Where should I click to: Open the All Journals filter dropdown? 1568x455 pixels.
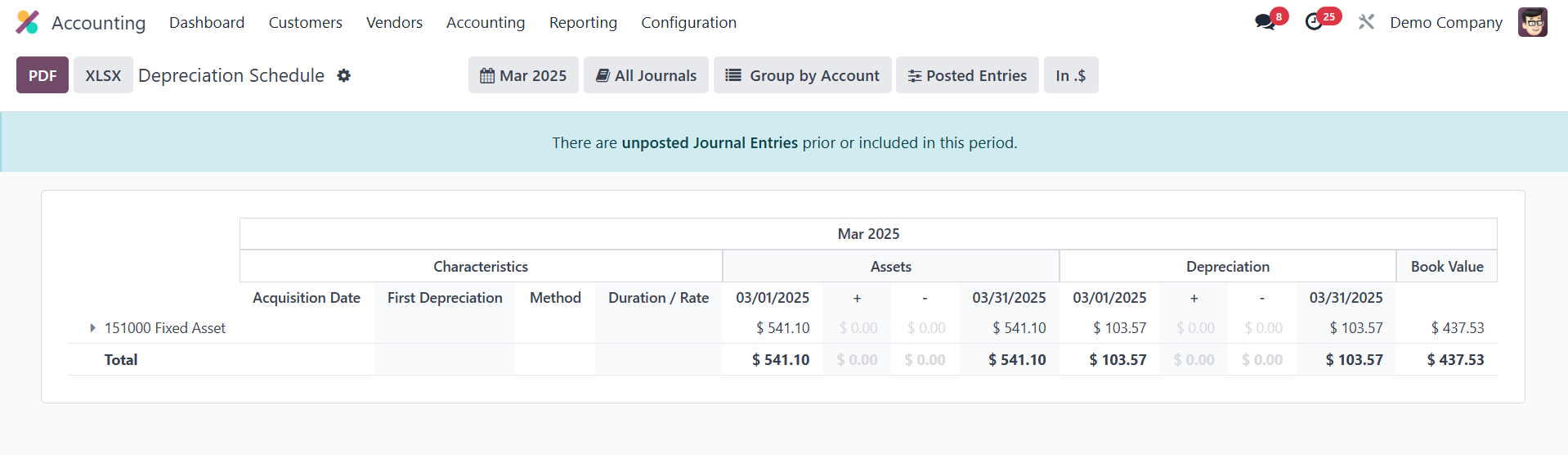pos(646,75)
